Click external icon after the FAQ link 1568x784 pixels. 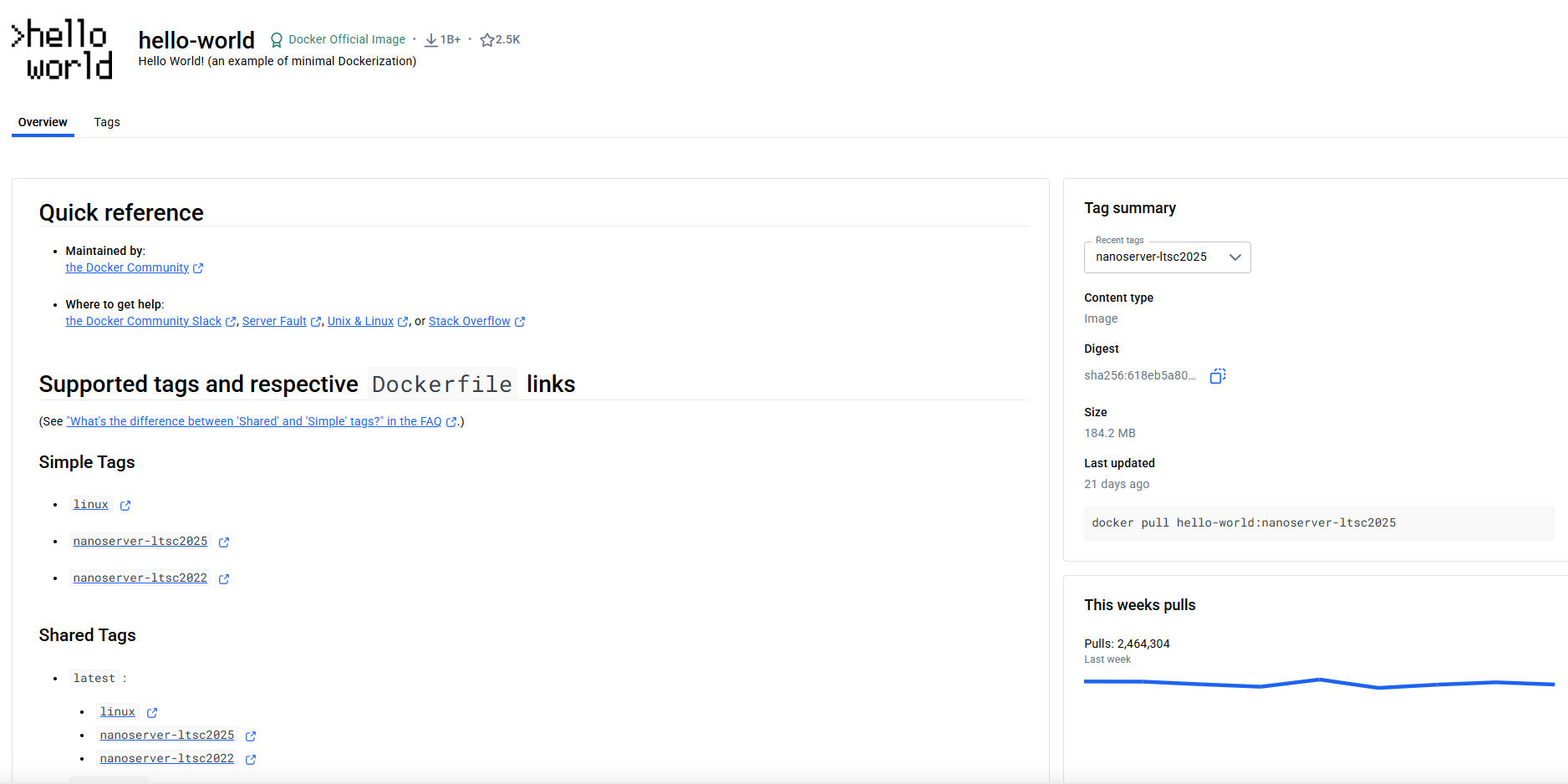click(451, 422)
